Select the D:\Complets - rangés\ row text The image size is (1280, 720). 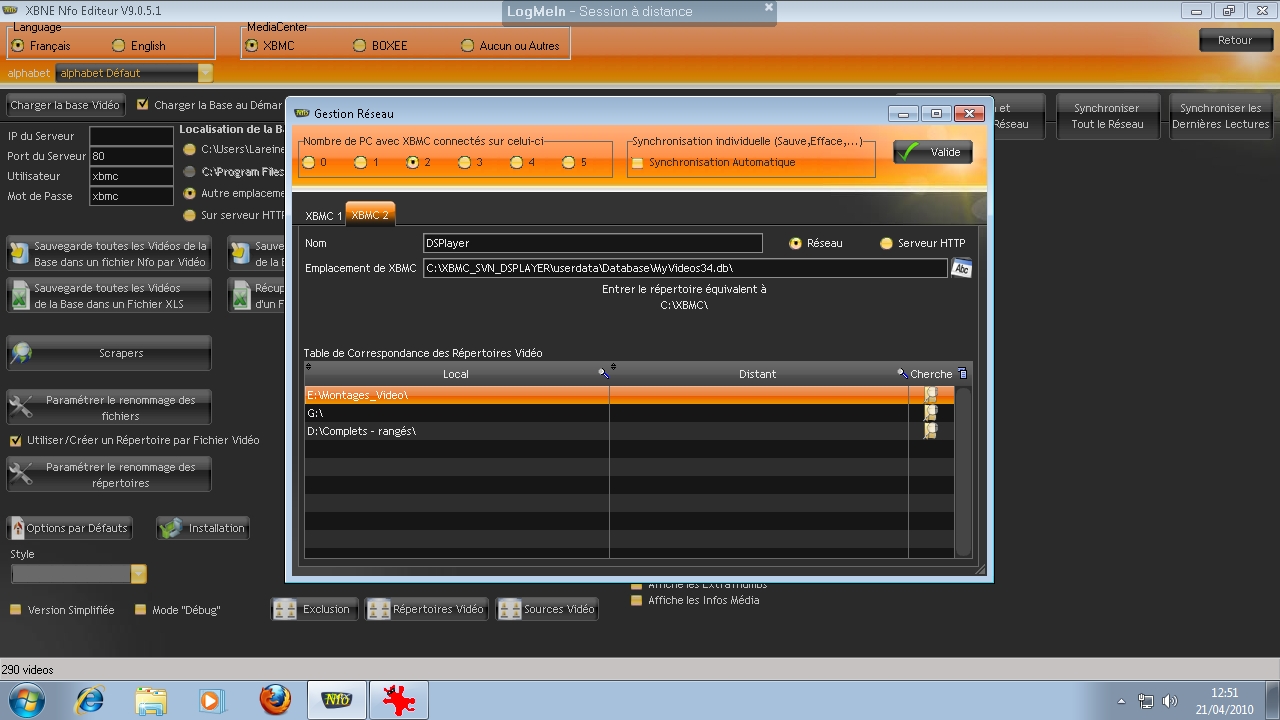tap(362, 431)
